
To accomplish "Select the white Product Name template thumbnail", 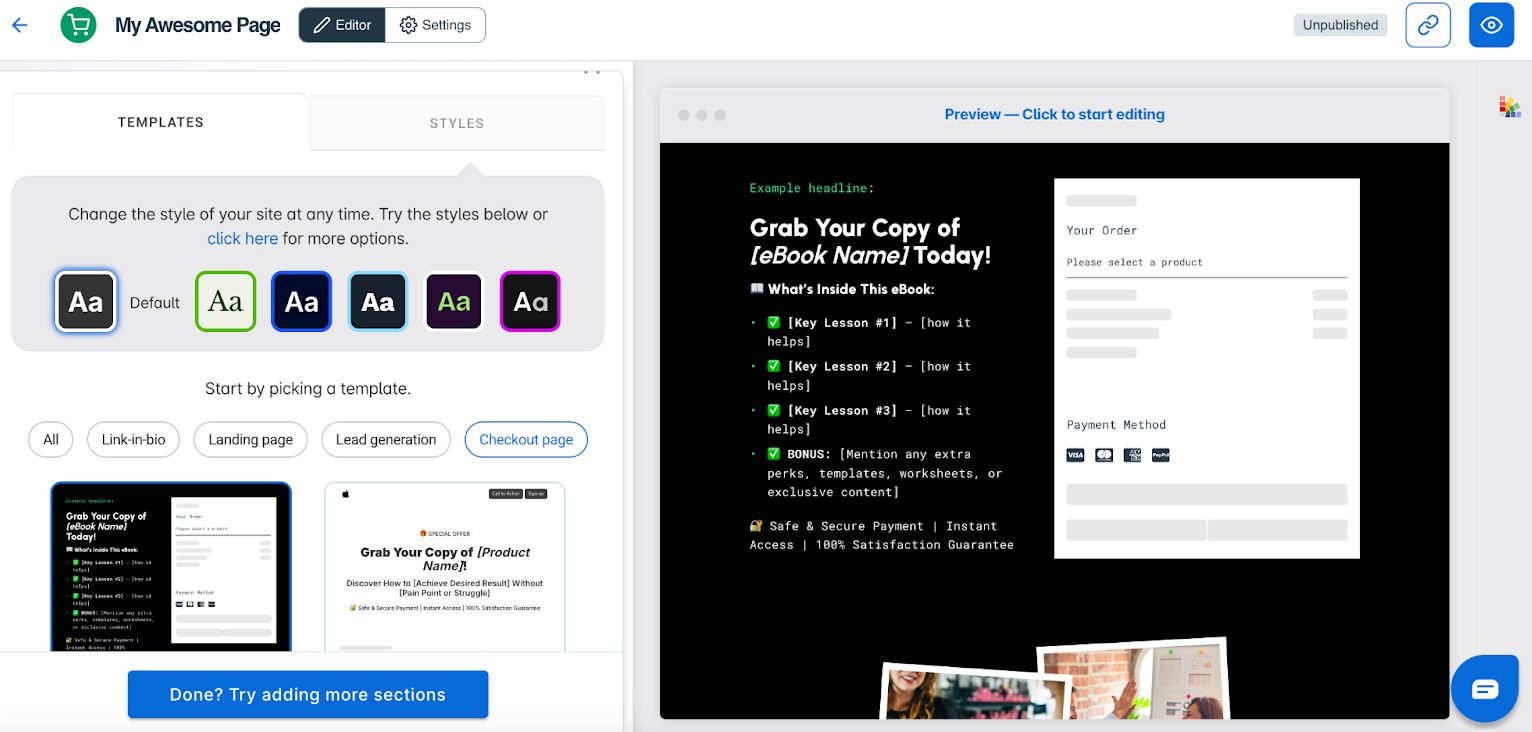I will click(x=444, y=566).
